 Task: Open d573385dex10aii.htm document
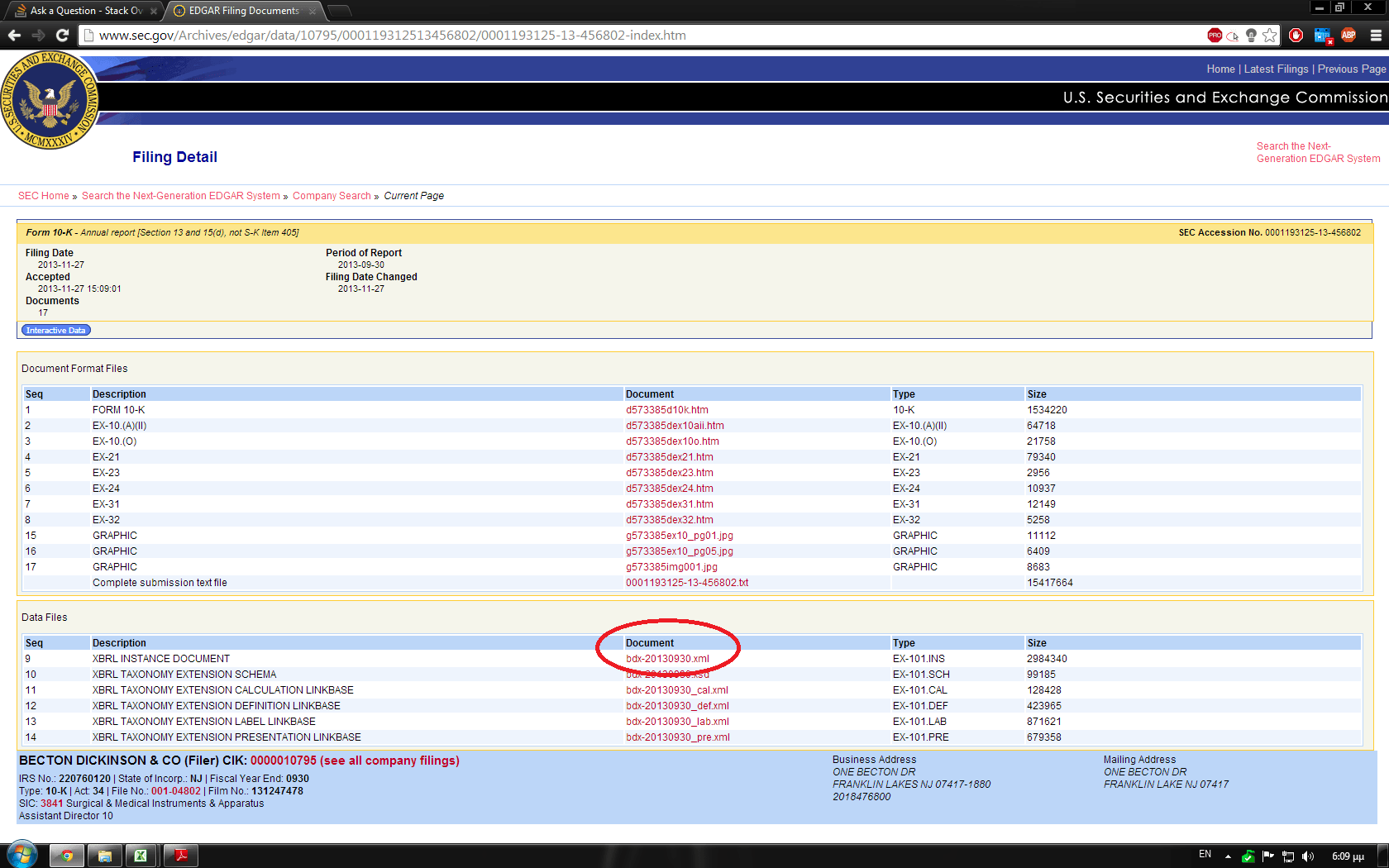coord(675,426)
